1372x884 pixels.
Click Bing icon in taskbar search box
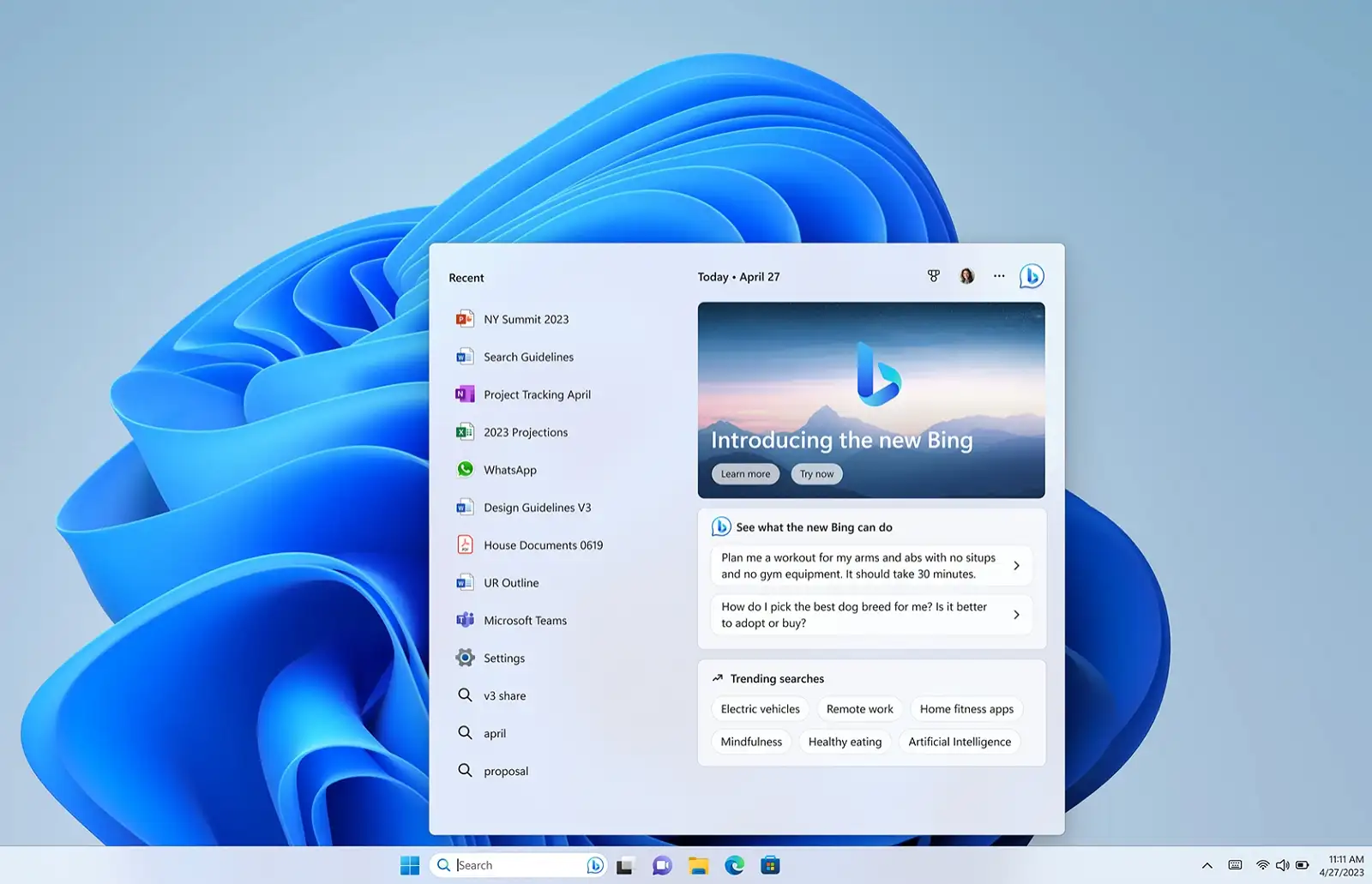(x=595, y=865)
